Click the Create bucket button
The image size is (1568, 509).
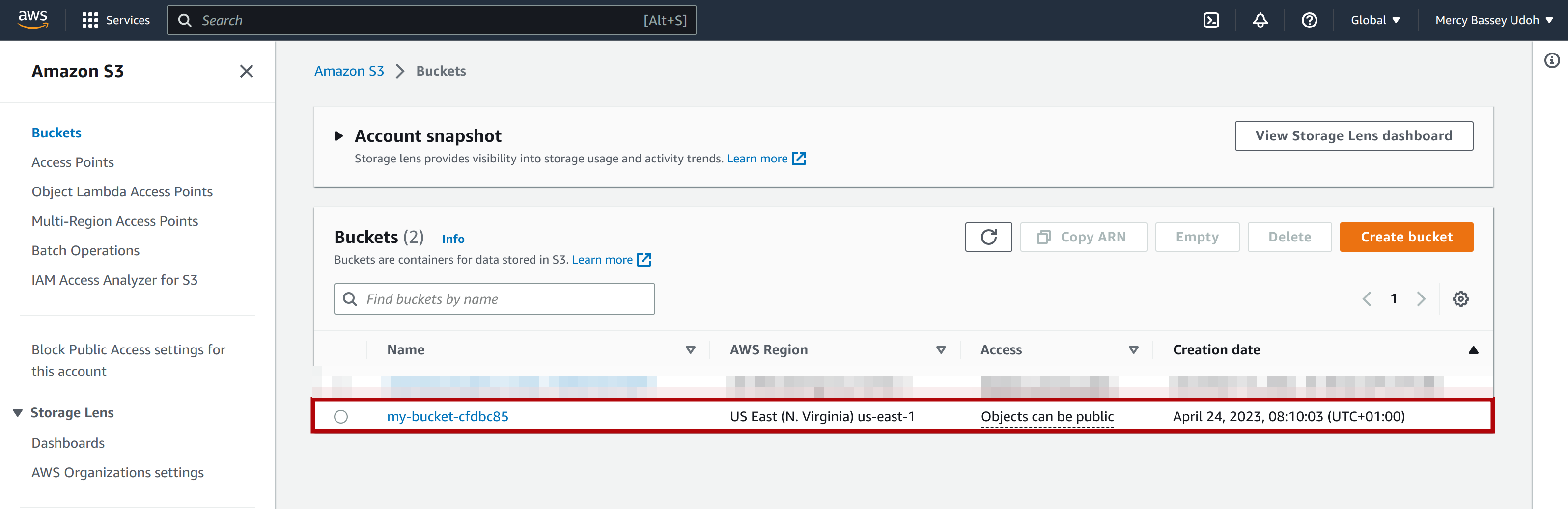(1406, 237)
